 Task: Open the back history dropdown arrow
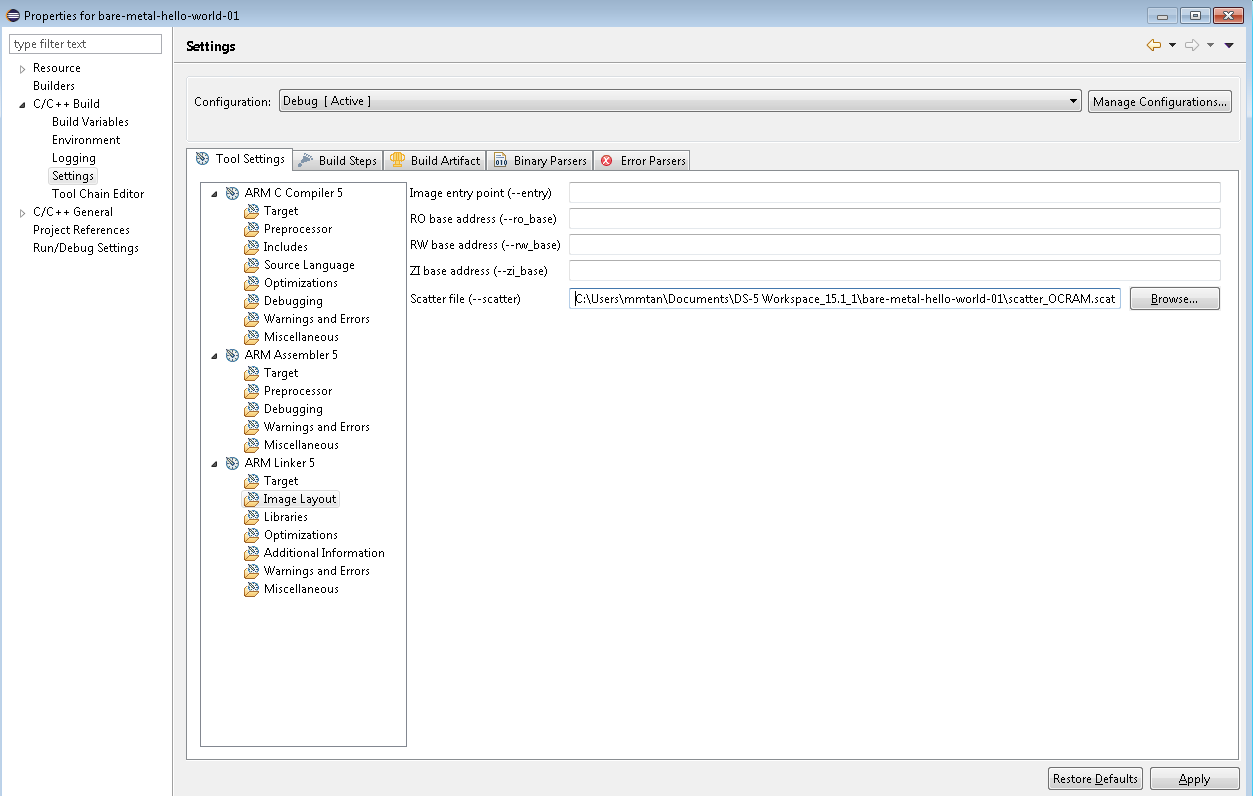pyautogui.click(x=1172, y=45)
